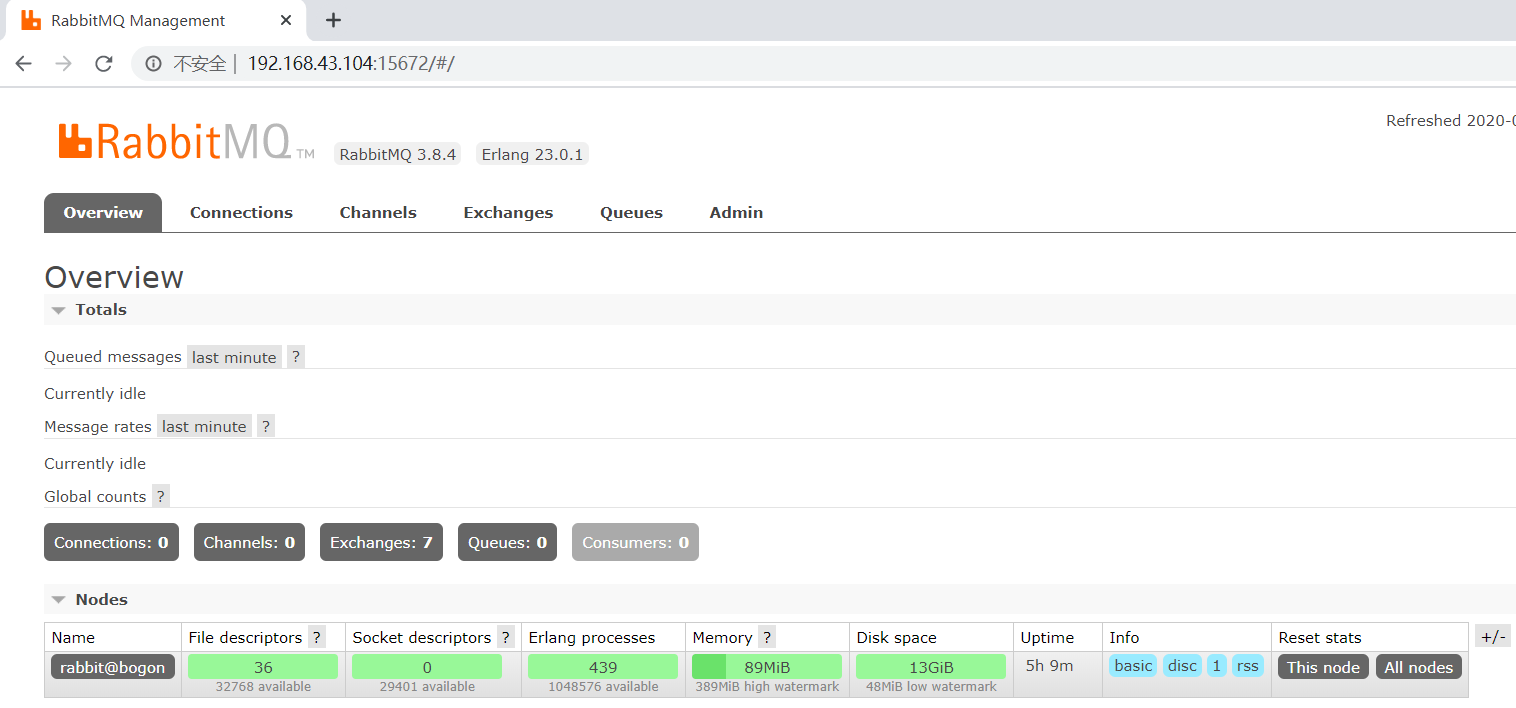Reload the page with refresh icon
The height and width of the screenshot is (708, 1516).
point(103,64)
